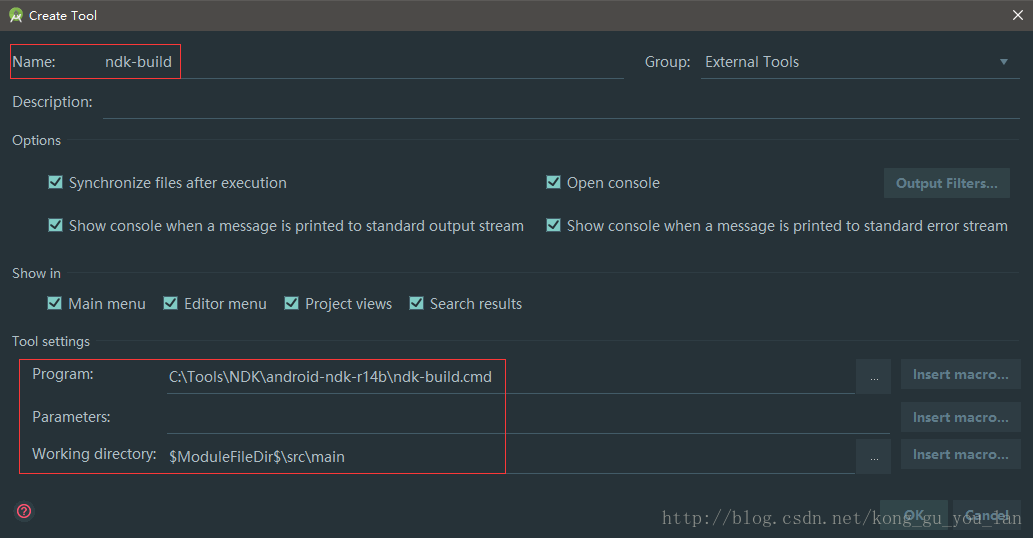The width and height of the screenshot is (1033, 538).
Task: Click the Program path input field
Action: [511, 377]
